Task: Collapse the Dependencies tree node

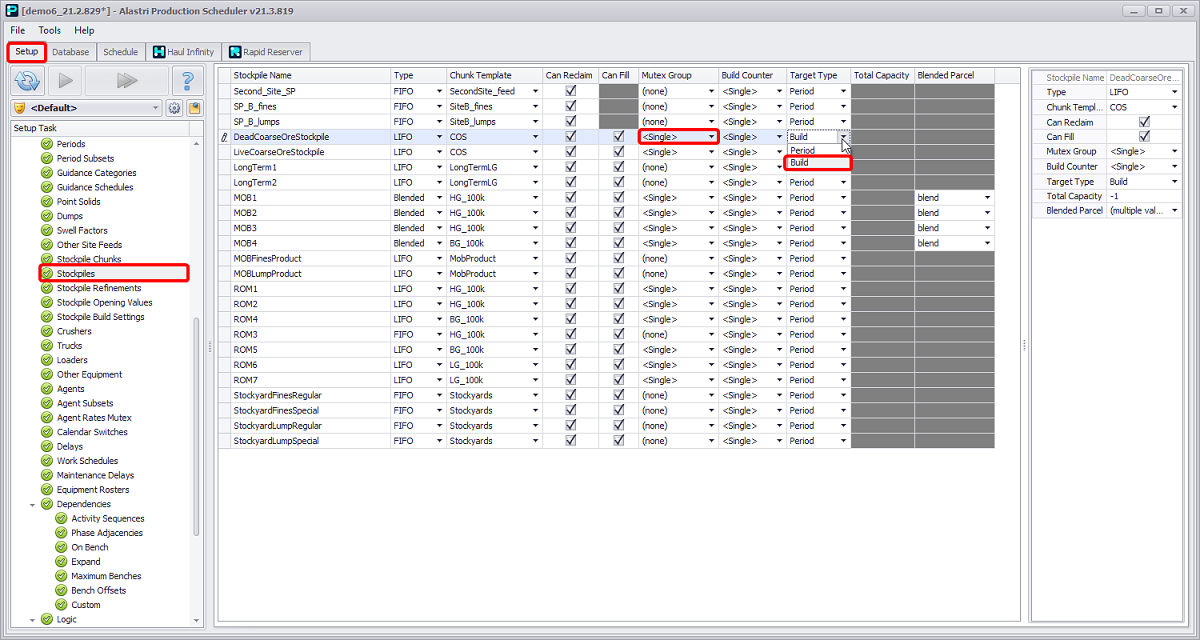Action: [x=33, y=505]
